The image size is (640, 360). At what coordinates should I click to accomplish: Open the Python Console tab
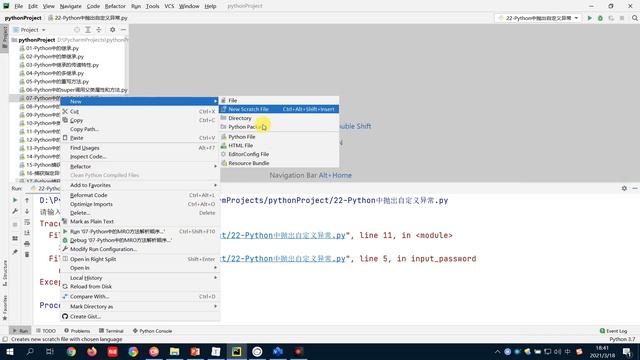[x=152, y=331]
